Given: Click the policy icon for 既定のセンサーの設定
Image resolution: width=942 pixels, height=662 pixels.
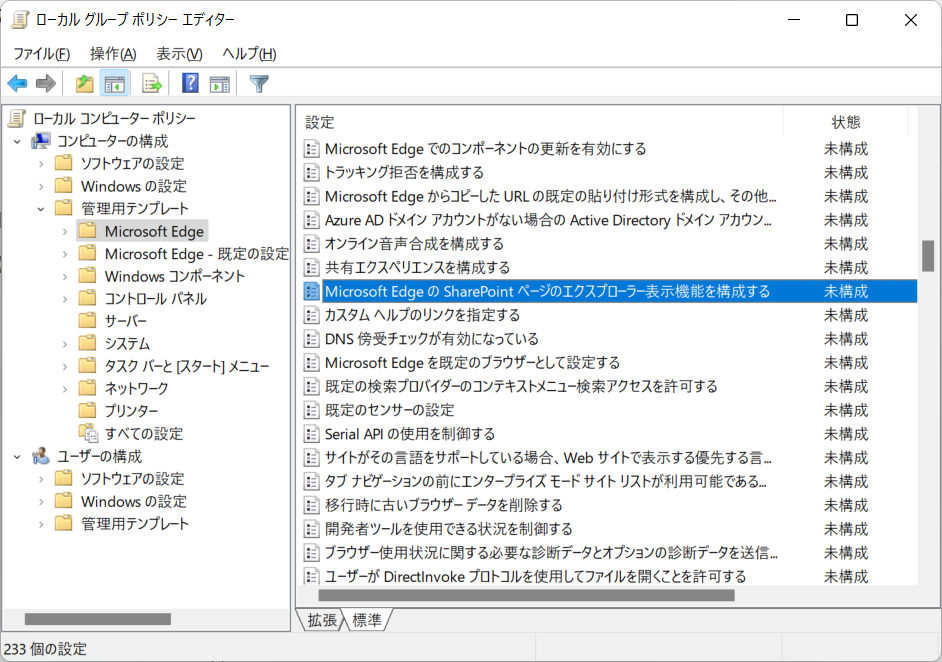Looking at the screenshot, I should (311, 410).
